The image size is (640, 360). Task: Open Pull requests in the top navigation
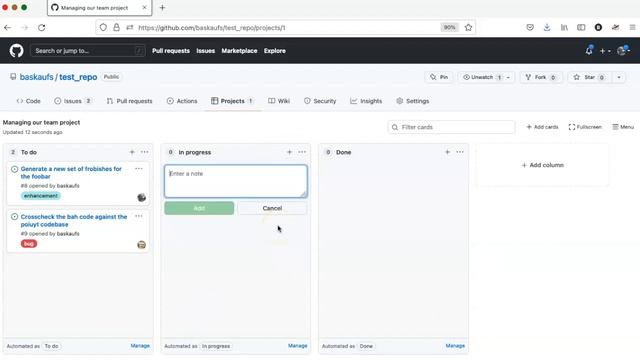click(x=171, y=51)
